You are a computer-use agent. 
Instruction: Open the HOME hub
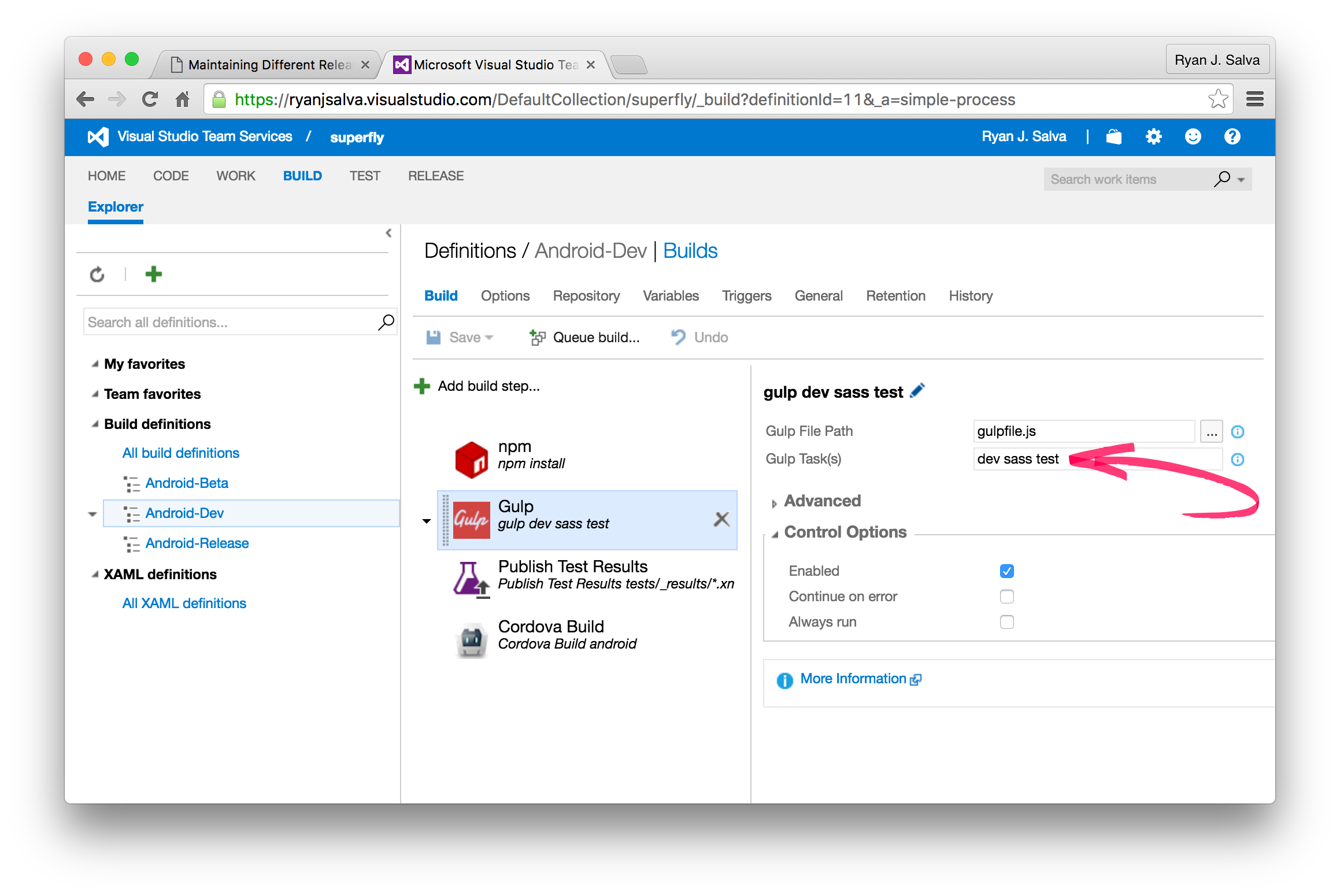point(106,176)
